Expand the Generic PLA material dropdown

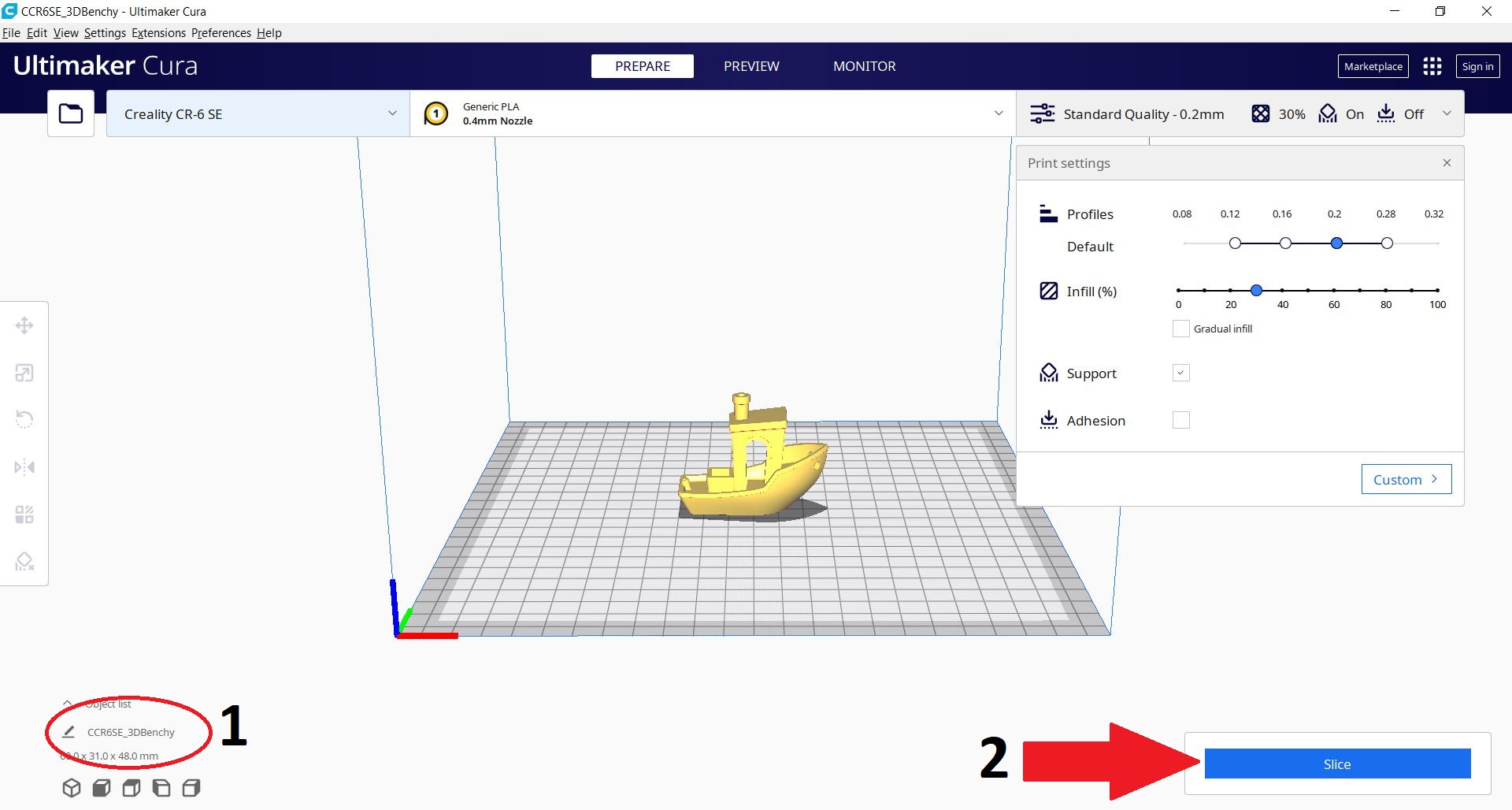coord(713,113)
